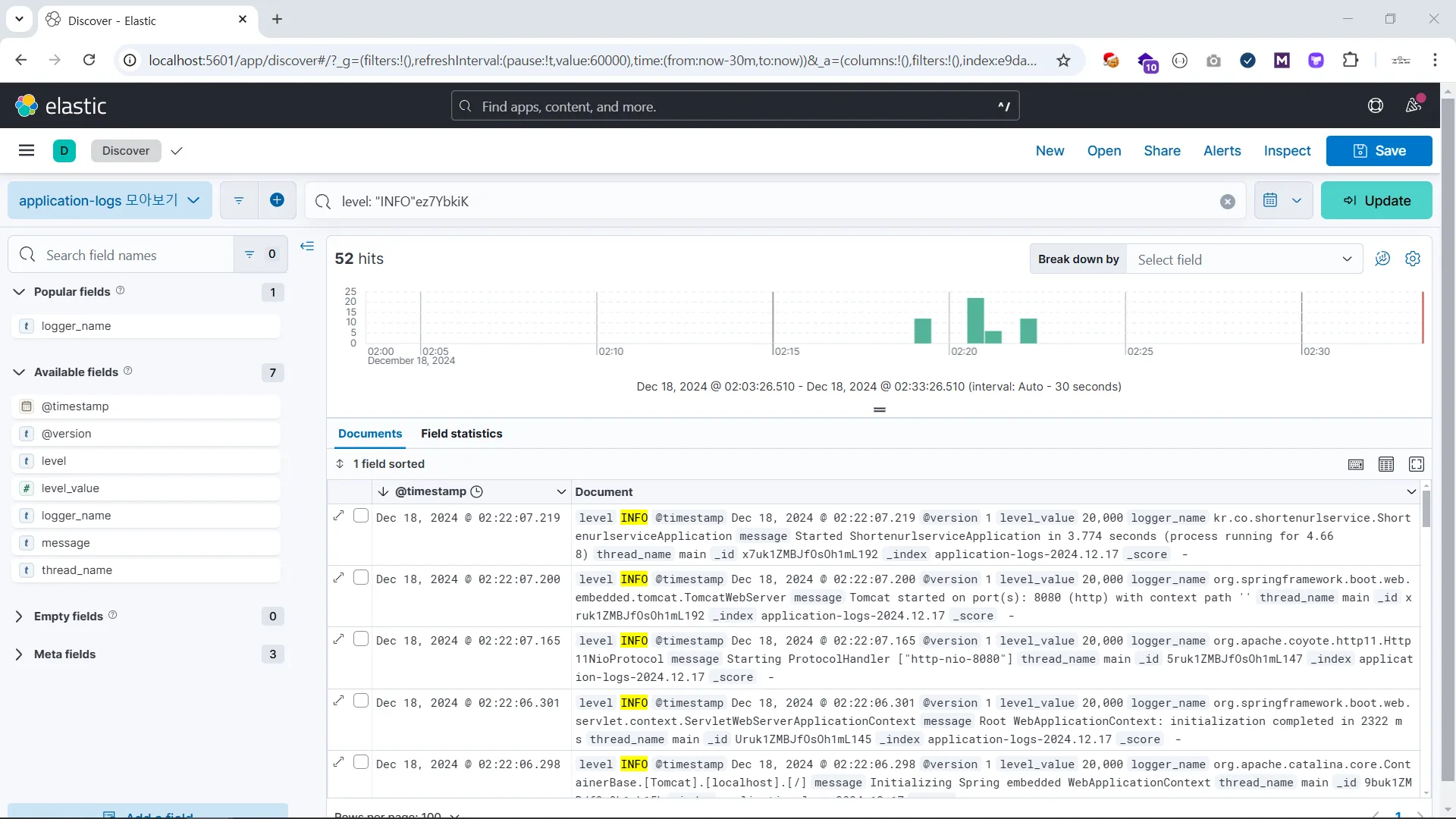Click the filter icon next to data view

239,200
